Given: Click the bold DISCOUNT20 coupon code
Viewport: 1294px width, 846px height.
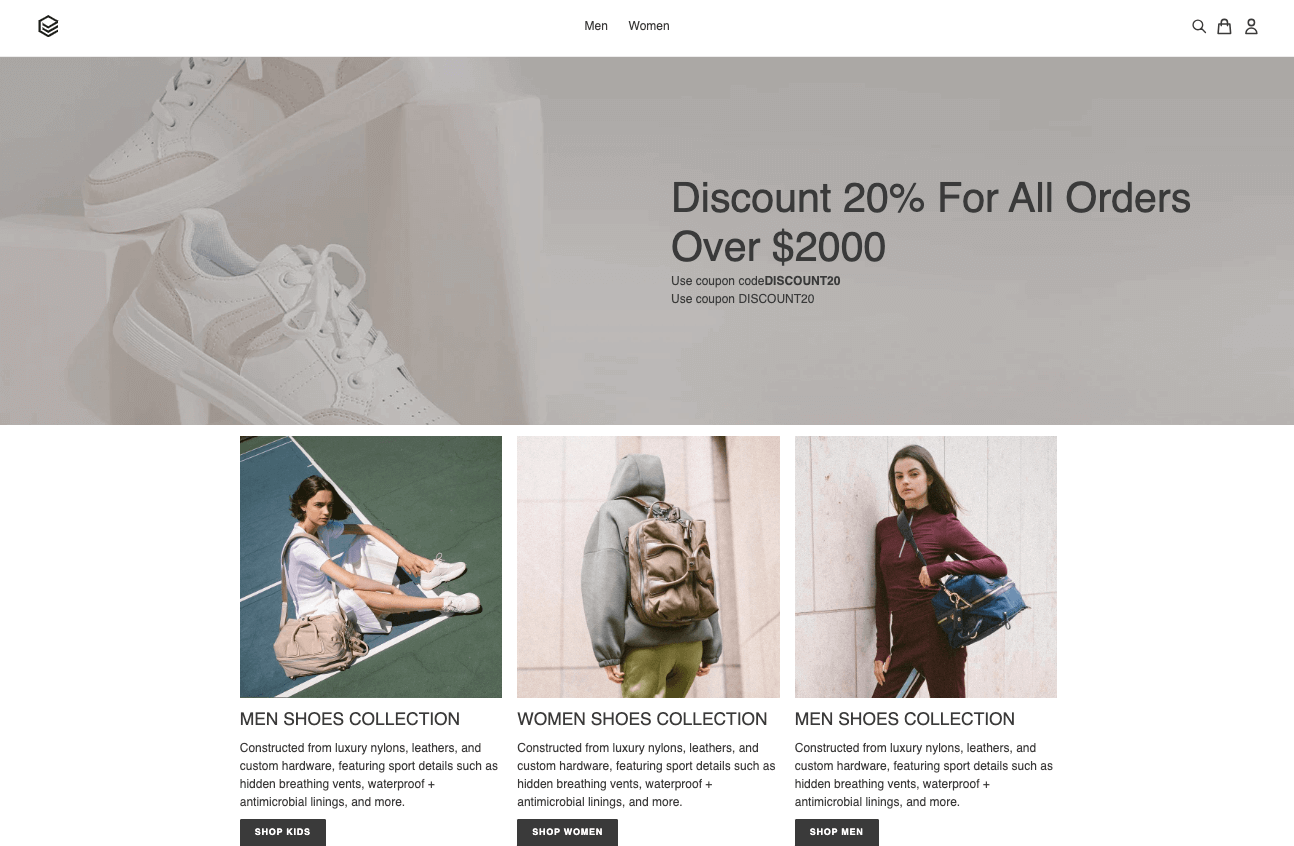Looking at the screenshot, I should (802, 281).
